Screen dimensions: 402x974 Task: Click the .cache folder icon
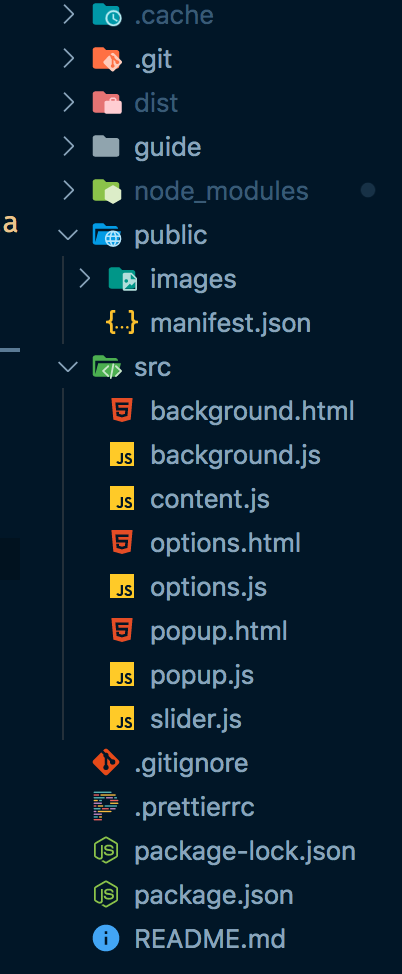106,15
